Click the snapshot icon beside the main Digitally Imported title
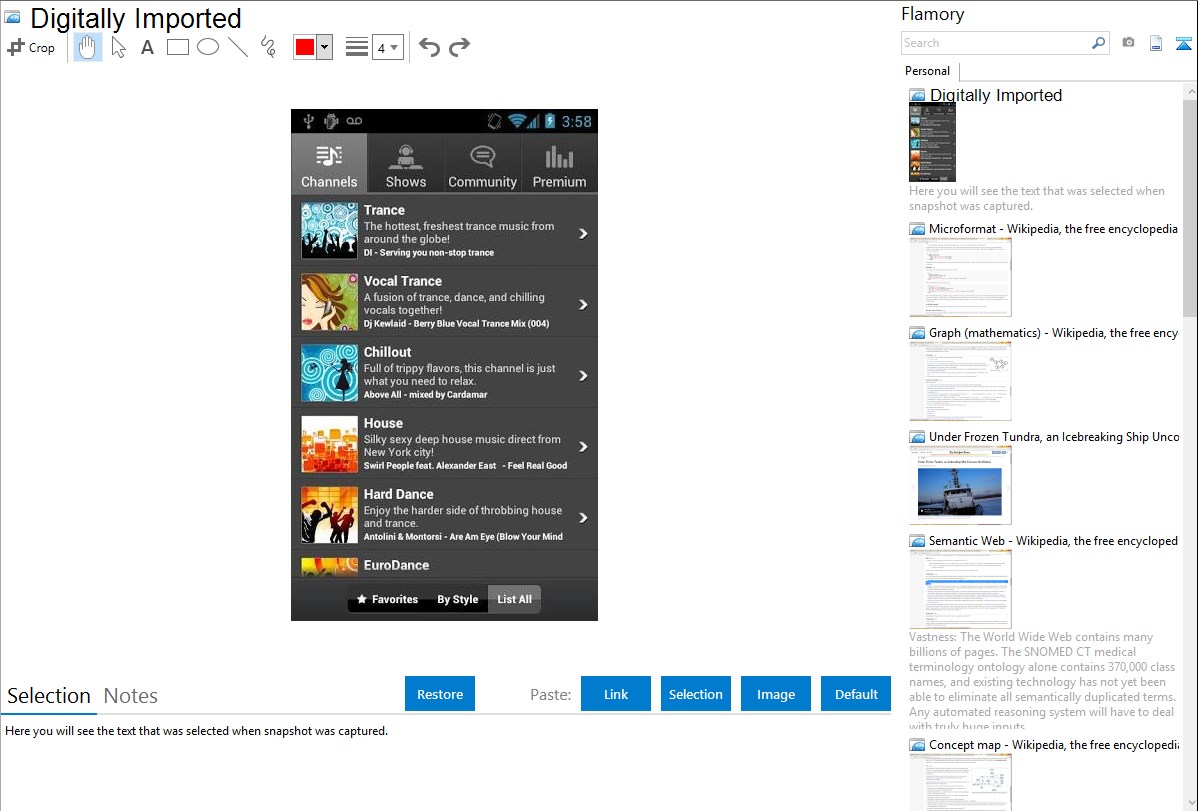The width and height of the screenshot is (1198, 811). 13,17
